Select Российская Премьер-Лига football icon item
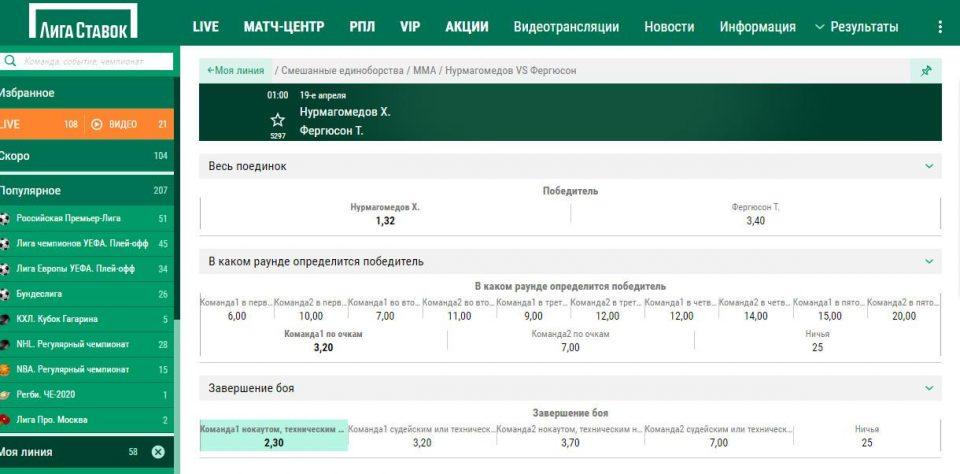The width and height of the screenshot is (960, 474). click(x=6, y=218)
